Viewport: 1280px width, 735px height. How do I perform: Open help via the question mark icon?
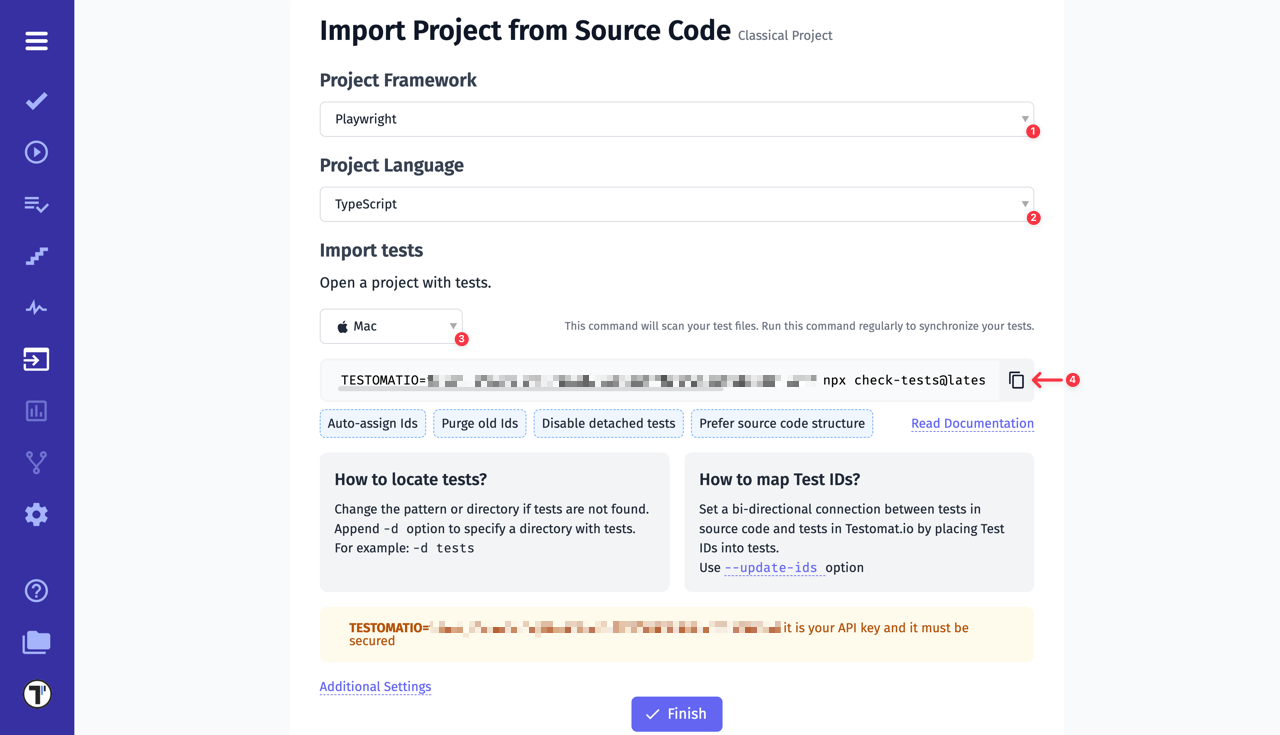click(x=36, y=590)
